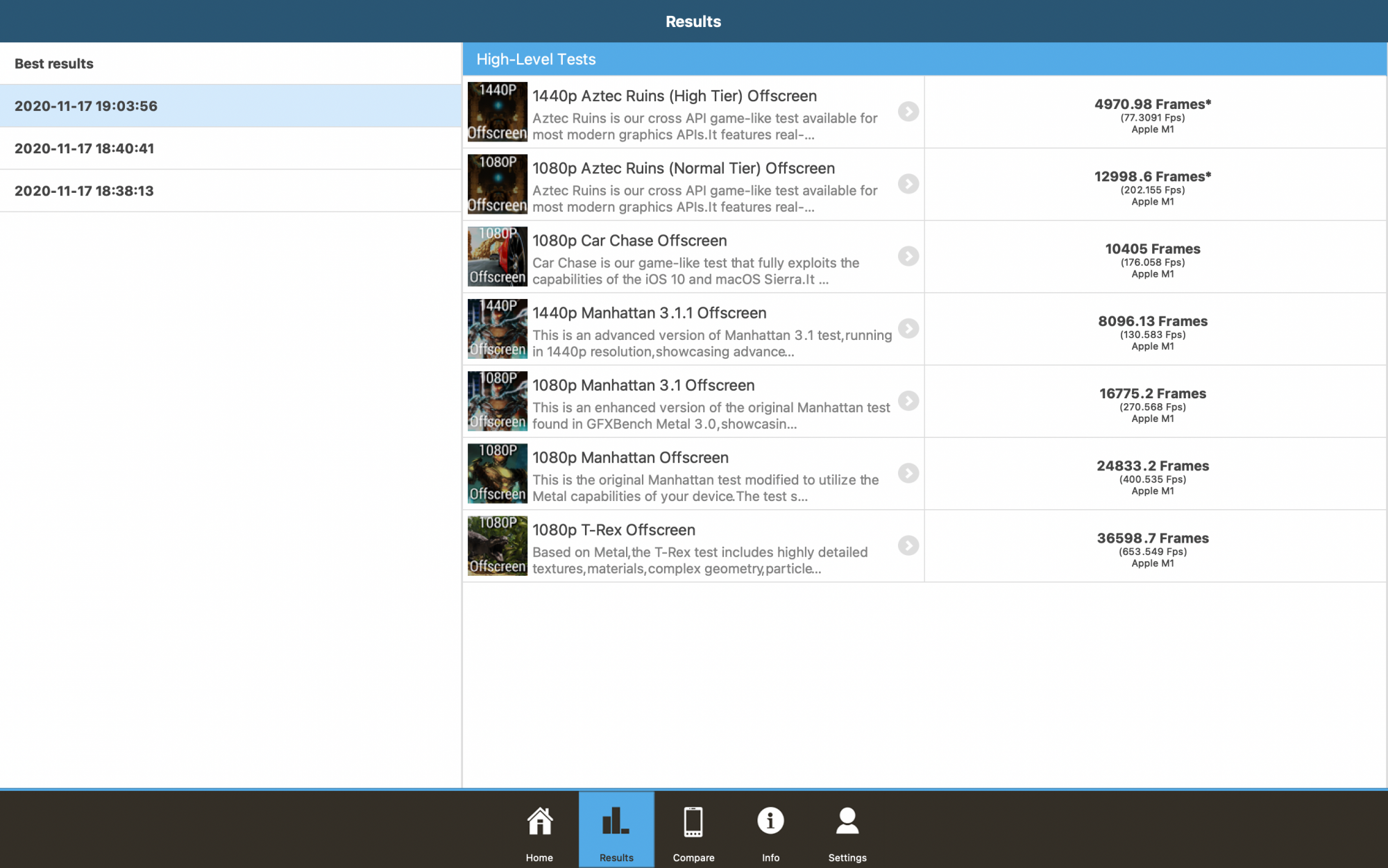
Task: Click the 10405 Frames Car Chase score
Action: 1152,249
